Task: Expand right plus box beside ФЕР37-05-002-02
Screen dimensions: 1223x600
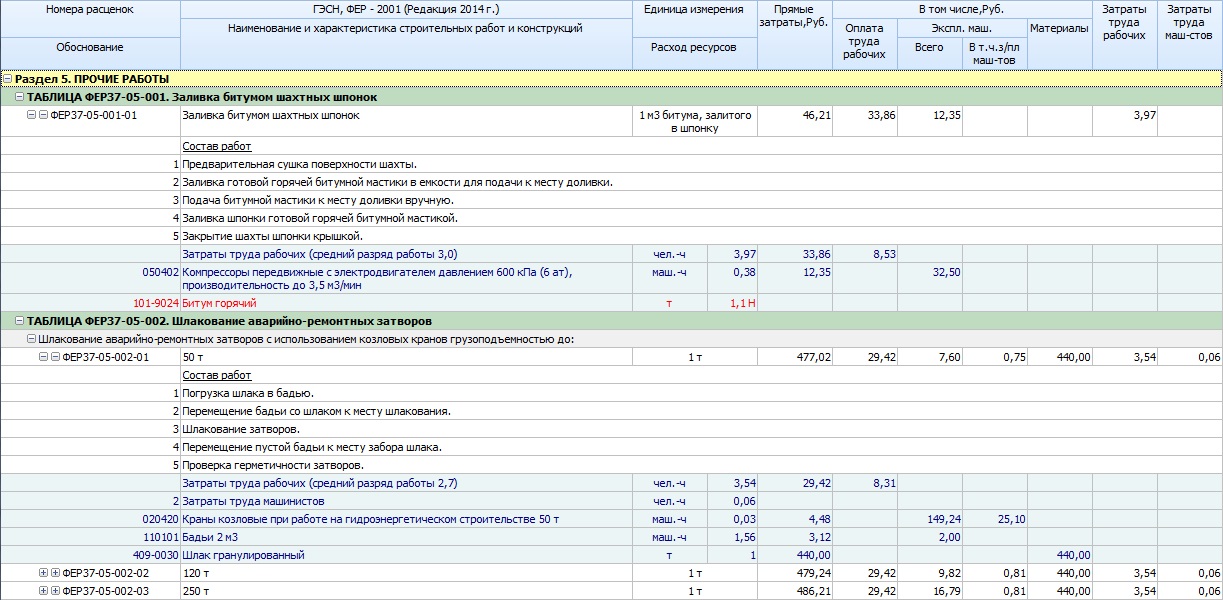Action: coord(55,573)
